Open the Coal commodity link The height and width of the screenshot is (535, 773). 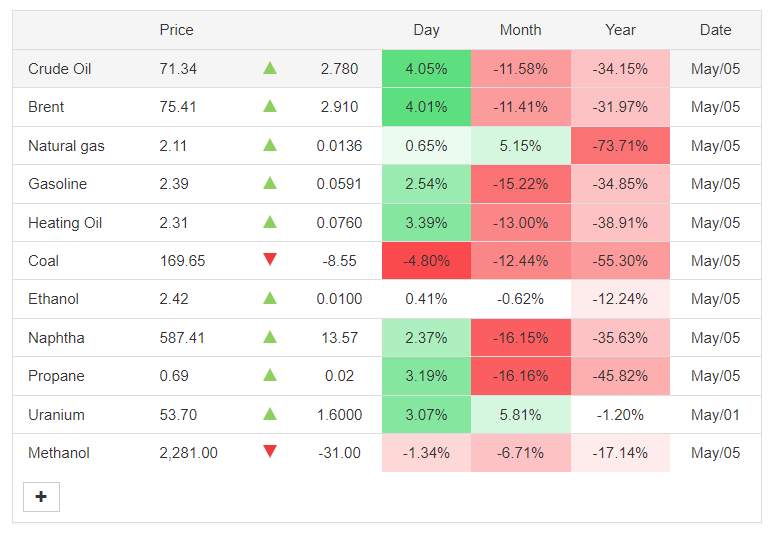43,261
